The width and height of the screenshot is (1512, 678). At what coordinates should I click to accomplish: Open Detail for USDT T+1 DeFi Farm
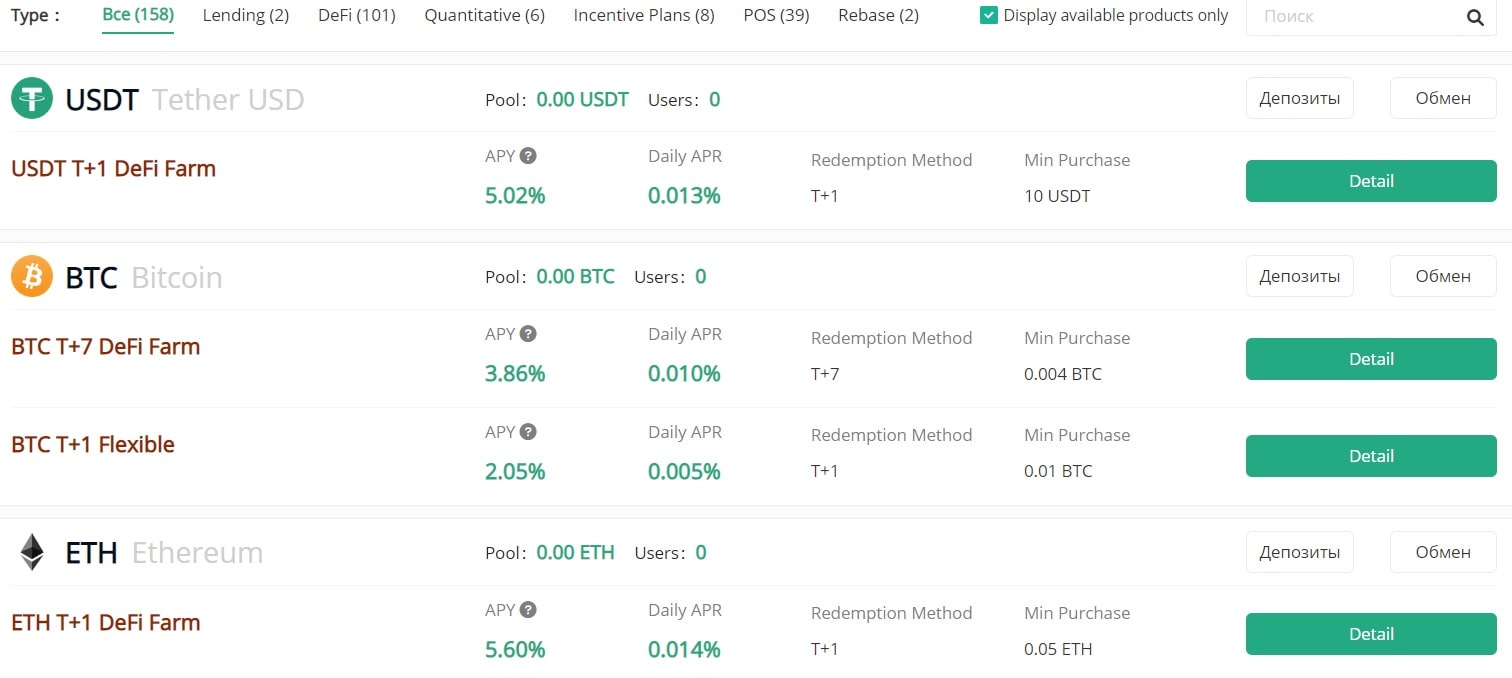tap(1370, 181)
